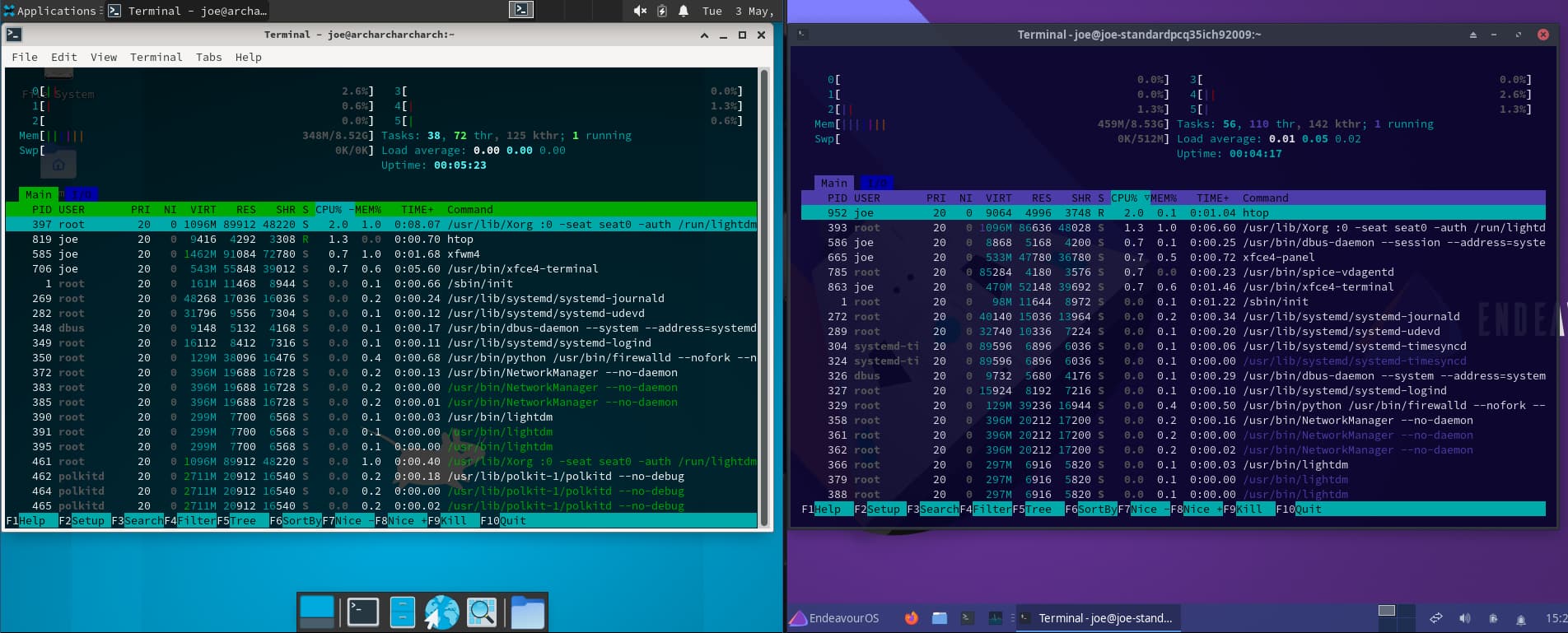The image size is (1568, 633).
Task: Click the Terminal - joe@joe-stand... taskbar button
Action: point(1098,618)
